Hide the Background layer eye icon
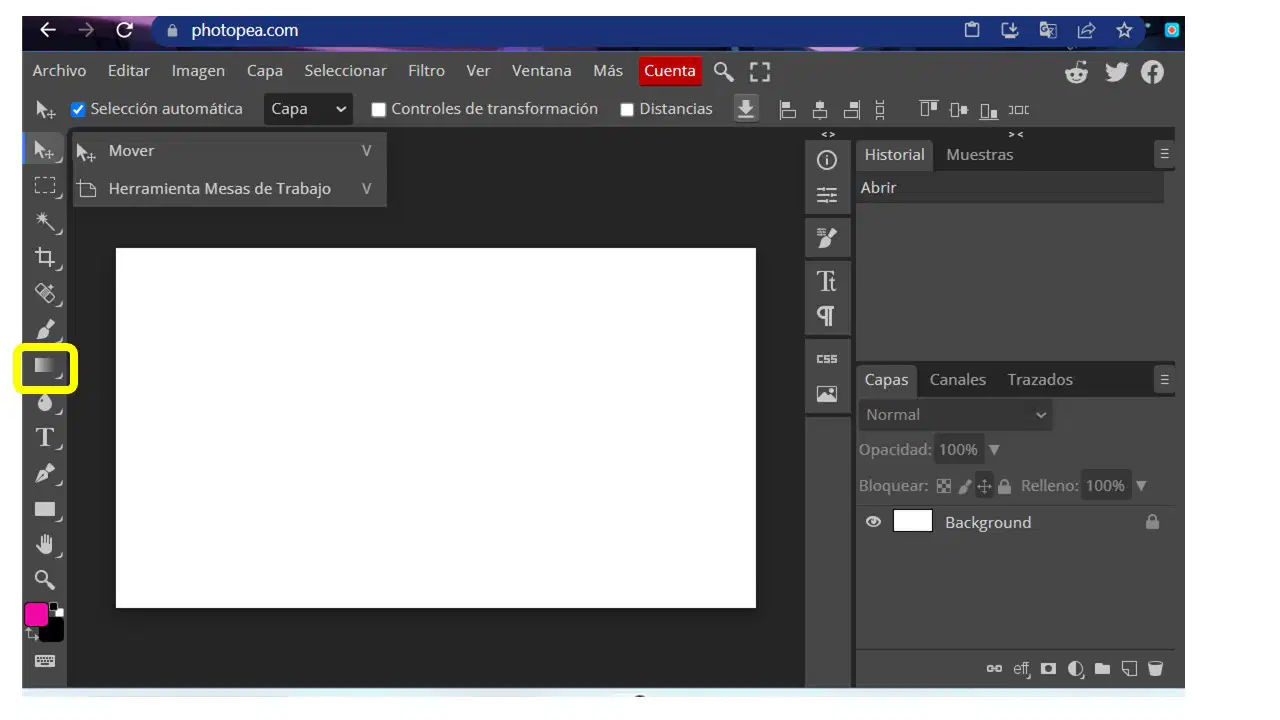The image size is (1280, 720). click(873, 522)
